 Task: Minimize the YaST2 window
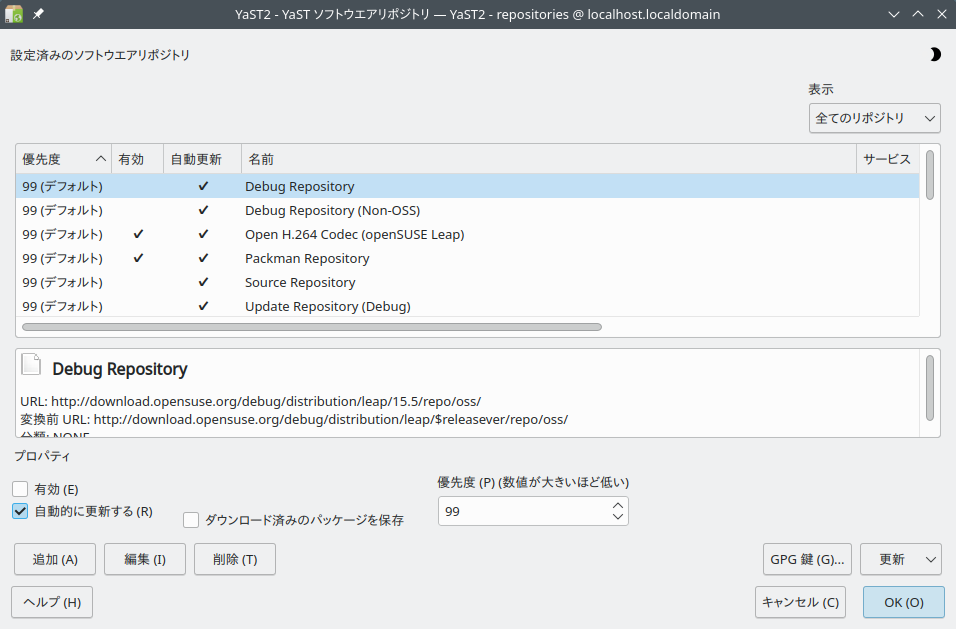pos(894,14)
